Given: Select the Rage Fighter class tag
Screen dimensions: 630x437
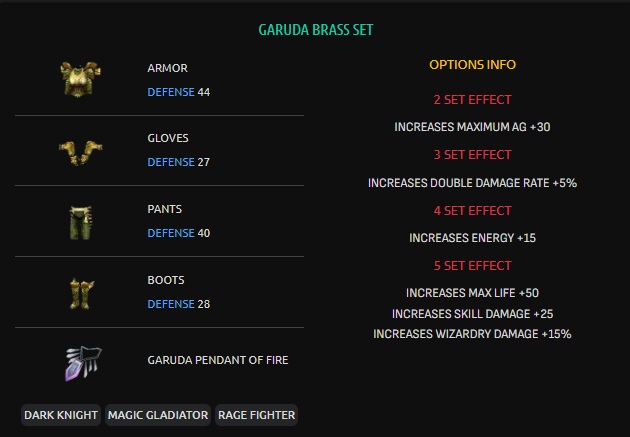Looking at the screenshot, I should (256, 414).
